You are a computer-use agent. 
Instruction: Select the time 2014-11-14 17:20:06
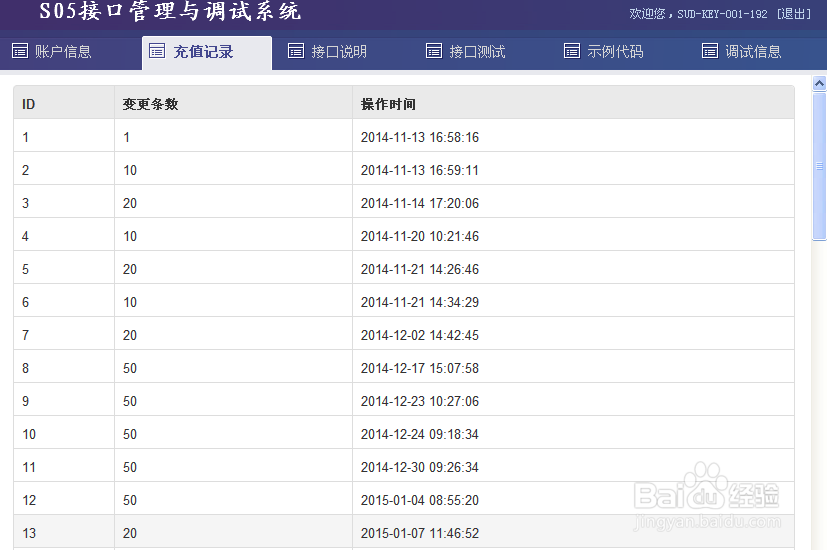click(420, 203)
